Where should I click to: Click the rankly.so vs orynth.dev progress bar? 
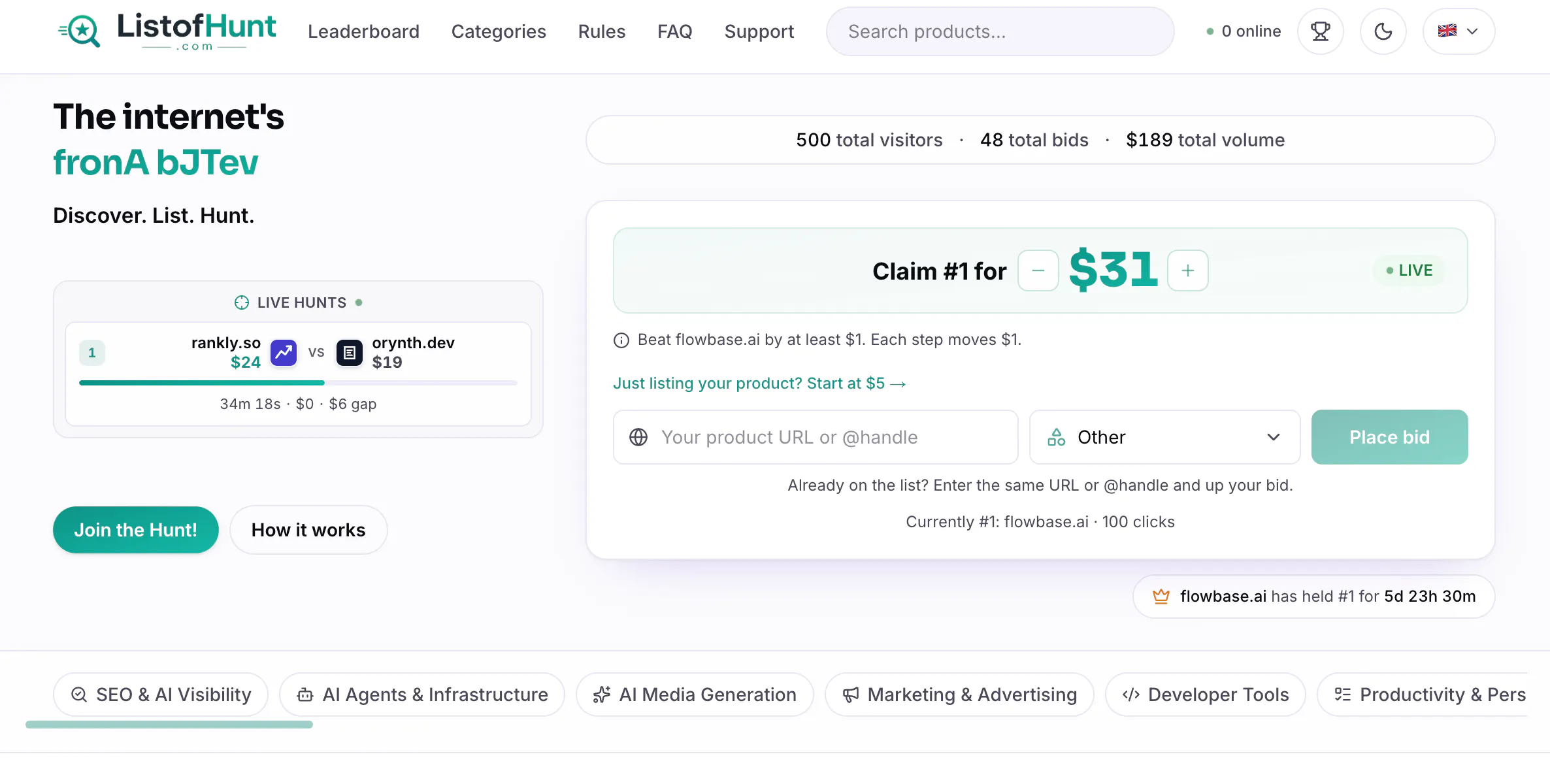[x=298, y=383]
